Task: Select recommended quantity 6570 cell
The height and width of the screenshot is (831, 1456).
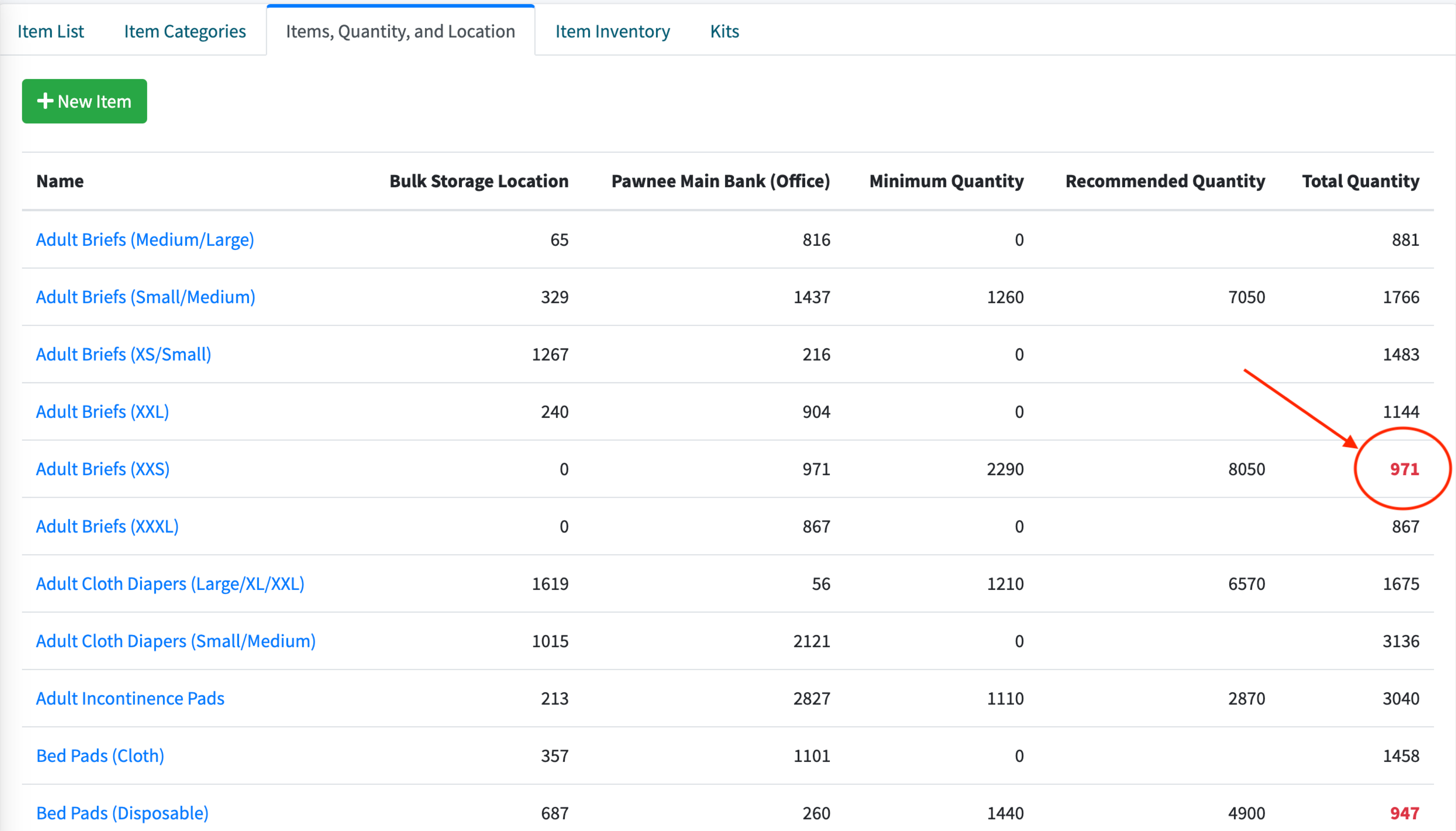Action: click(1247, 584)
